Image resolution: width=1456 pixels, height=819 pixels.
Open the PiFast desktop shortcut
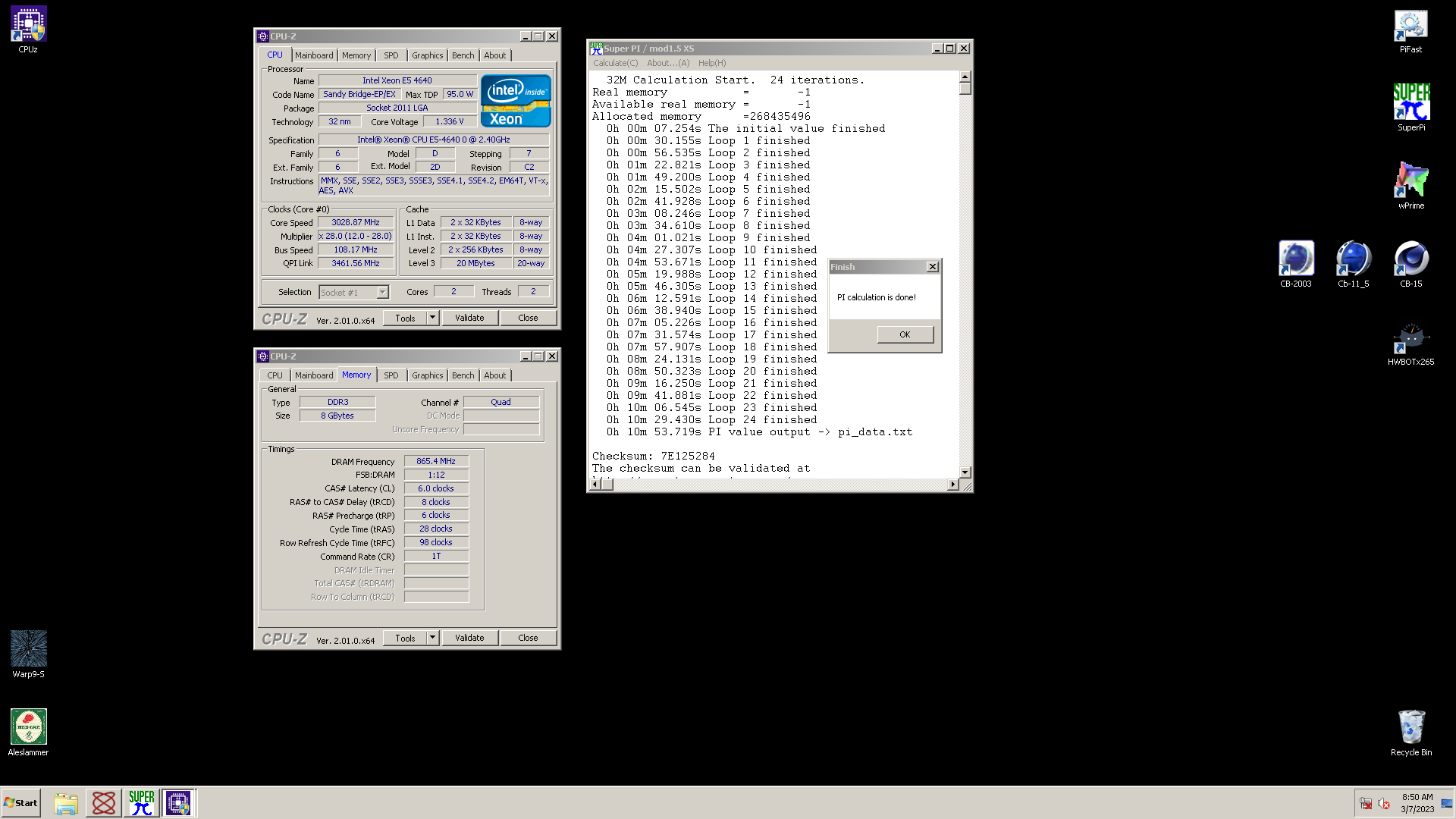point(1410,30)
